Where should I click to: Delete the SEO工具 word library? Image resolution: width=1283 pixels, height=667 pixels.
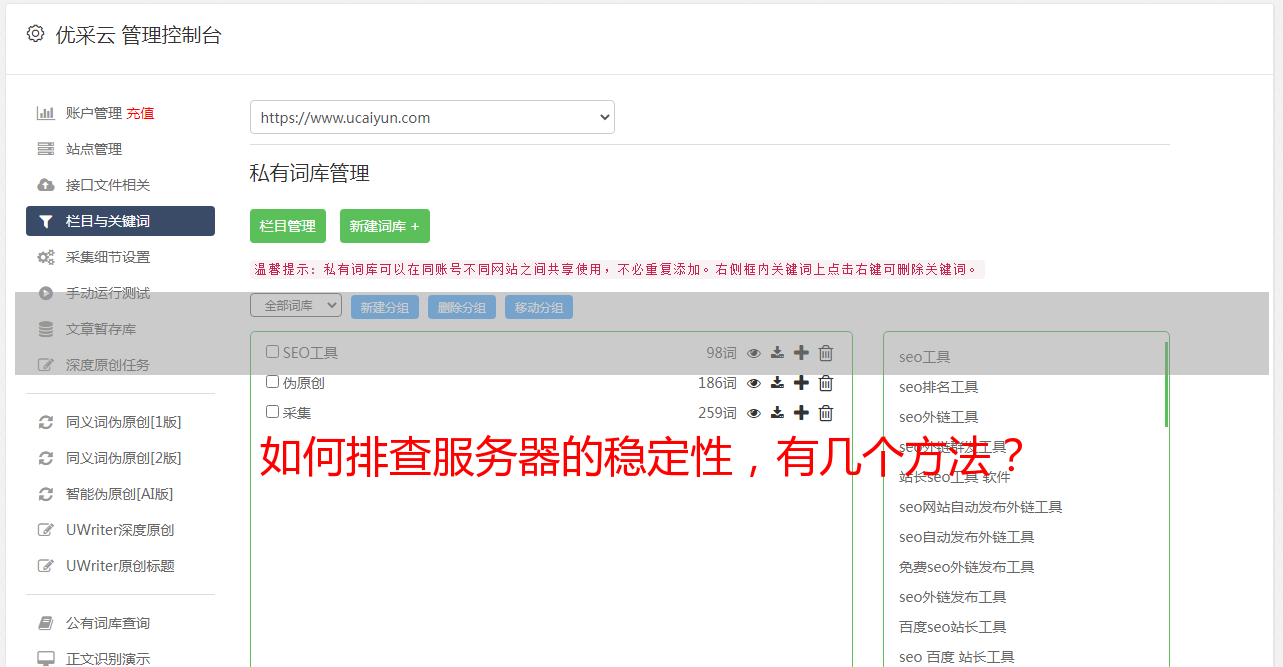pos(826,353)
